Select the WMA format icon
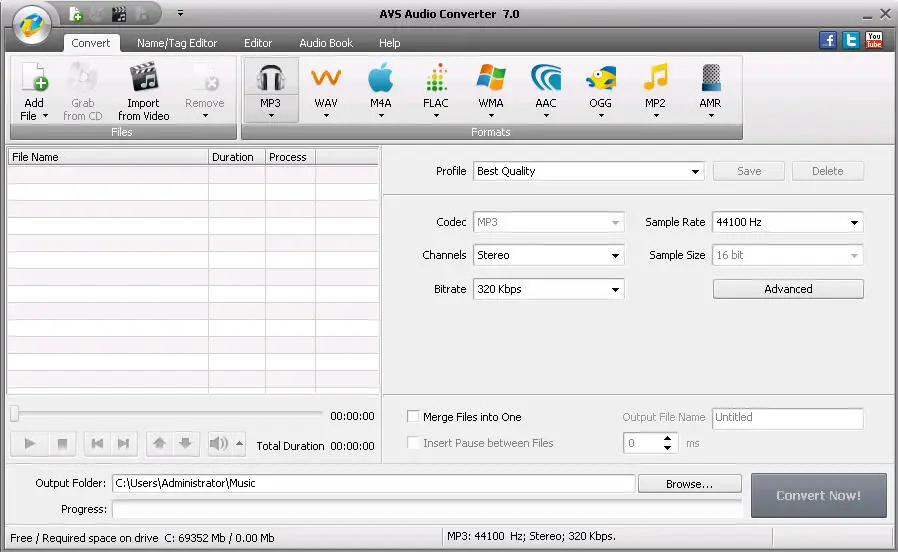This screenshot has width=898, height=552. click(491, 77)
